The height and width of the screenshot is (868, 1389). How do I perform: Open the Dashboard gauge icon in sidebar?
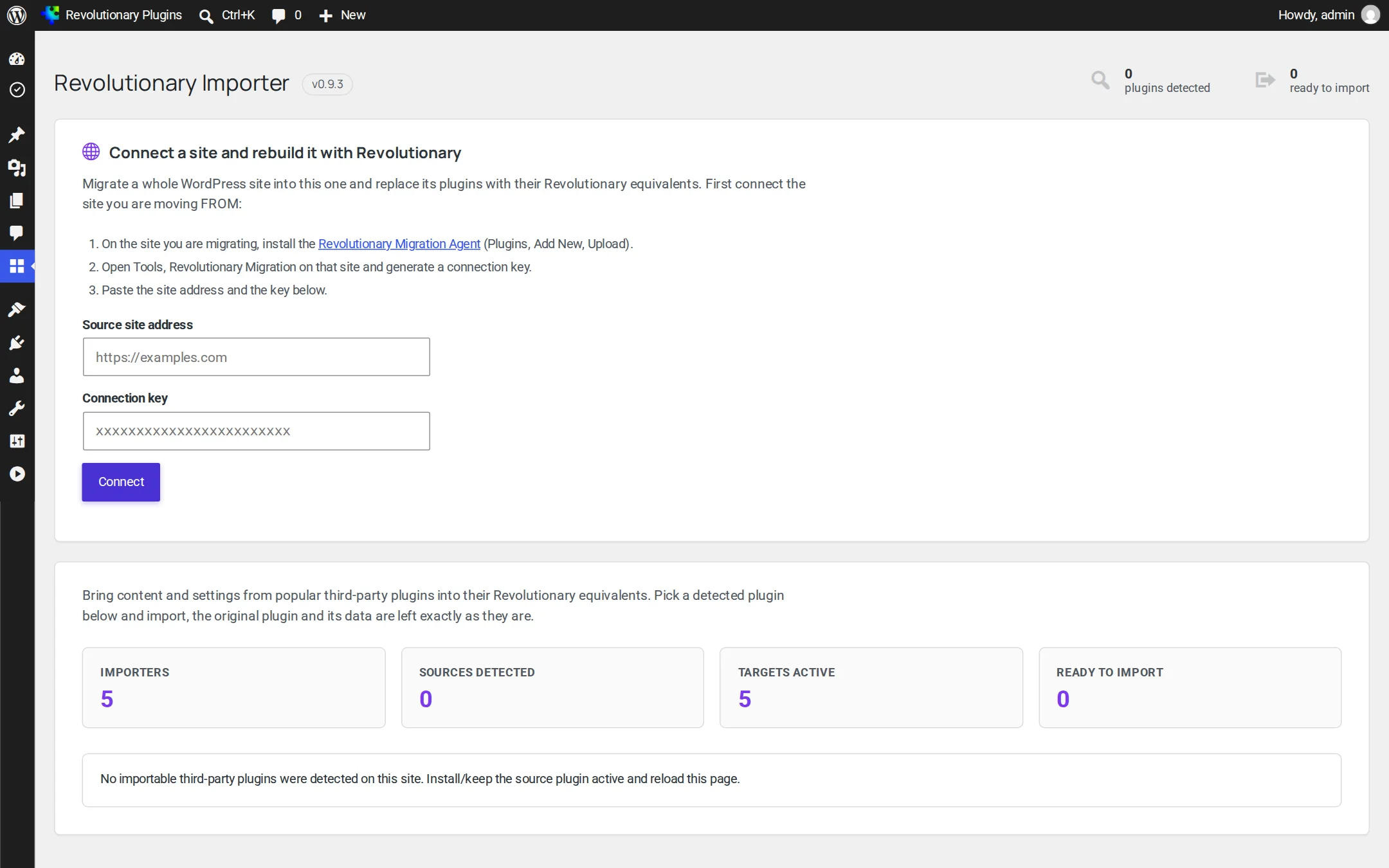coord(17,59)
